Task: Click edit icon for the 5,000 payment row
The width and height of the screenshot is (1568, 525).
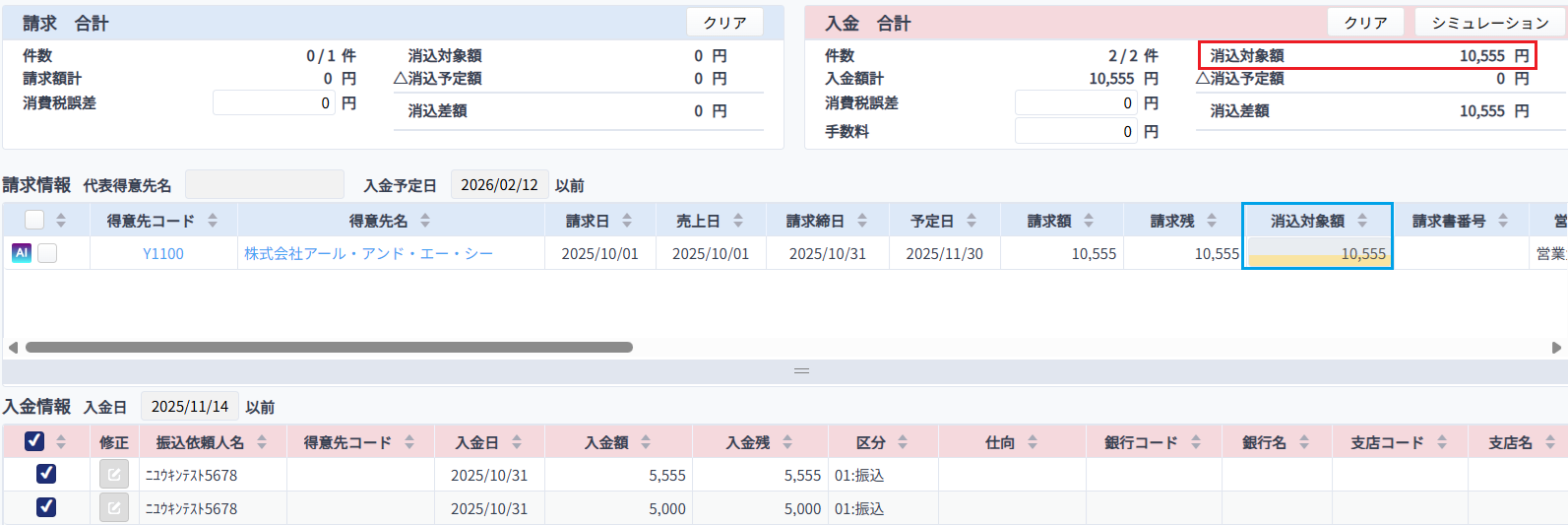Action: click(x=114, y=508)
